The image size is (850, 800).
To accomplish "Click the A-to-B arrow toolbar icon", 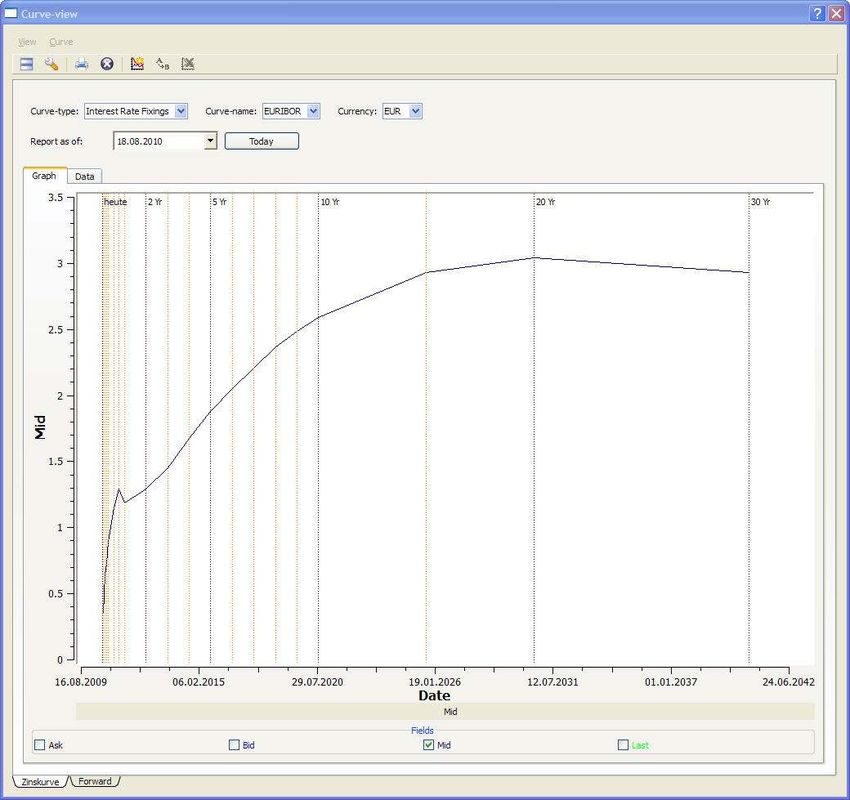I will 163,64.
